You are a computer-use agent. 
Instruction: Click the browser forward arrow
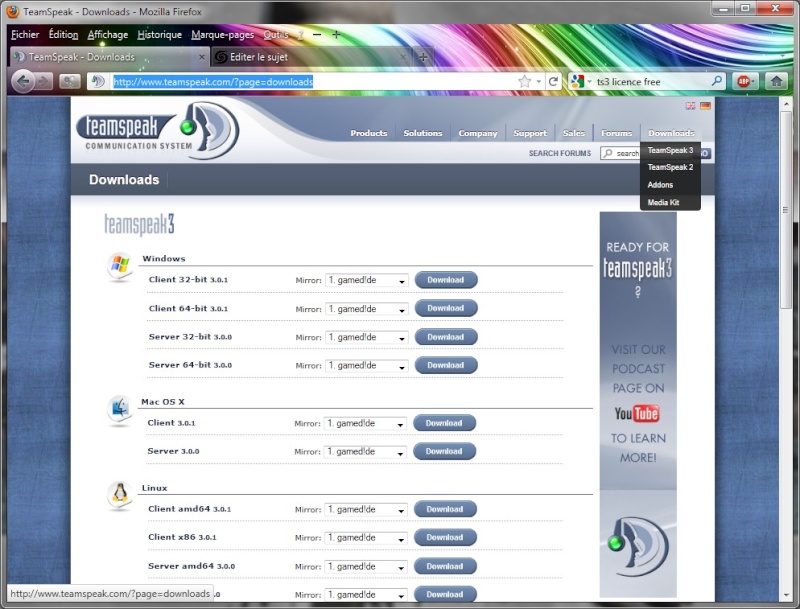[x=44, y=81]
